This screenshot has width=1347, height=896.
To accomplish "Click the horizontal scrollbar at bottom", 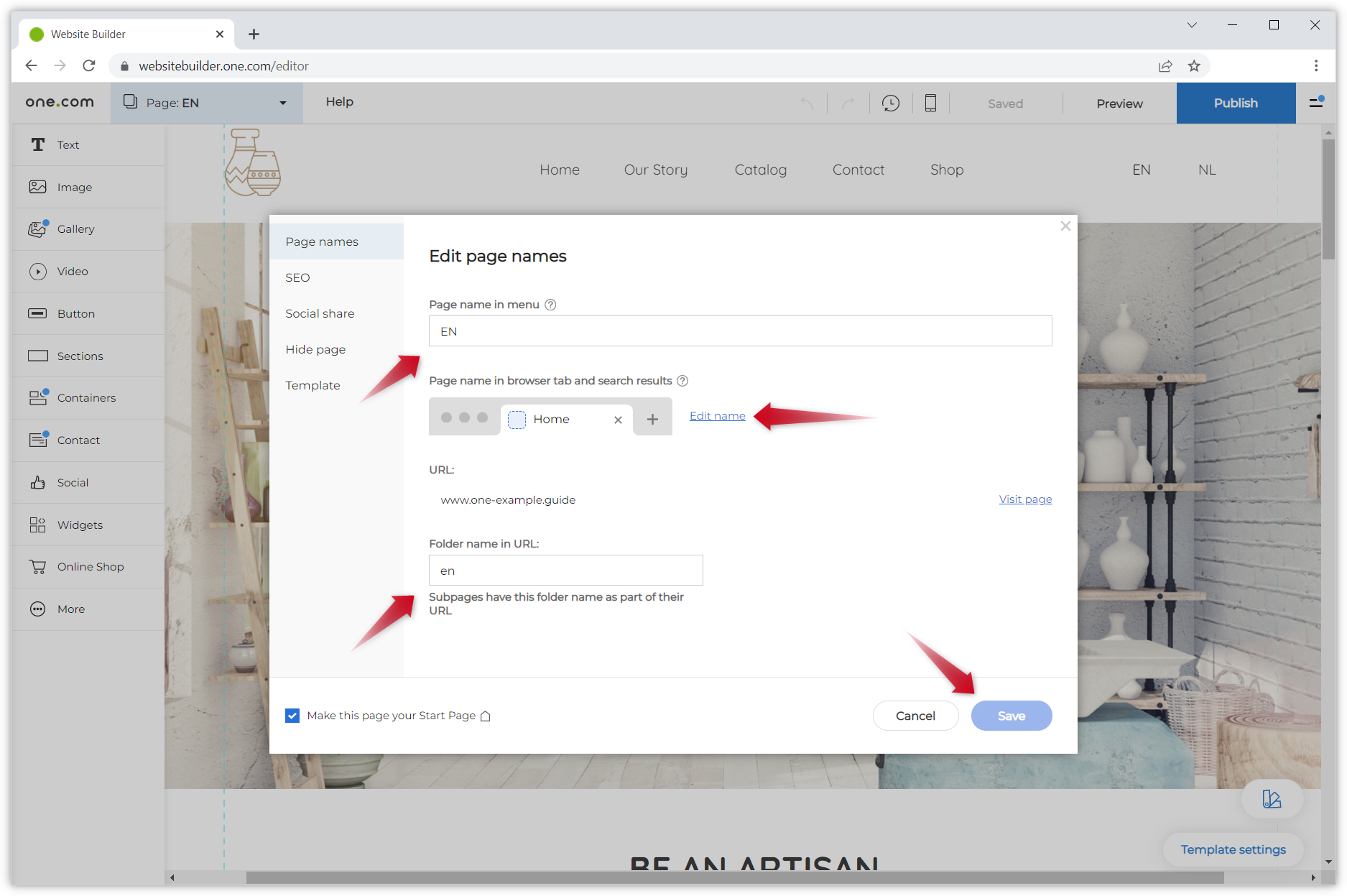I will [x=734, y=877].
